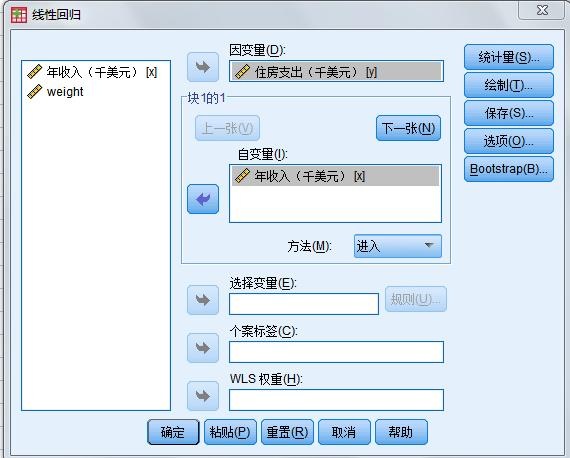Viewport: 570px width, 458px height.
Task: Open help via 帮助 button
Action: [401, 432]
